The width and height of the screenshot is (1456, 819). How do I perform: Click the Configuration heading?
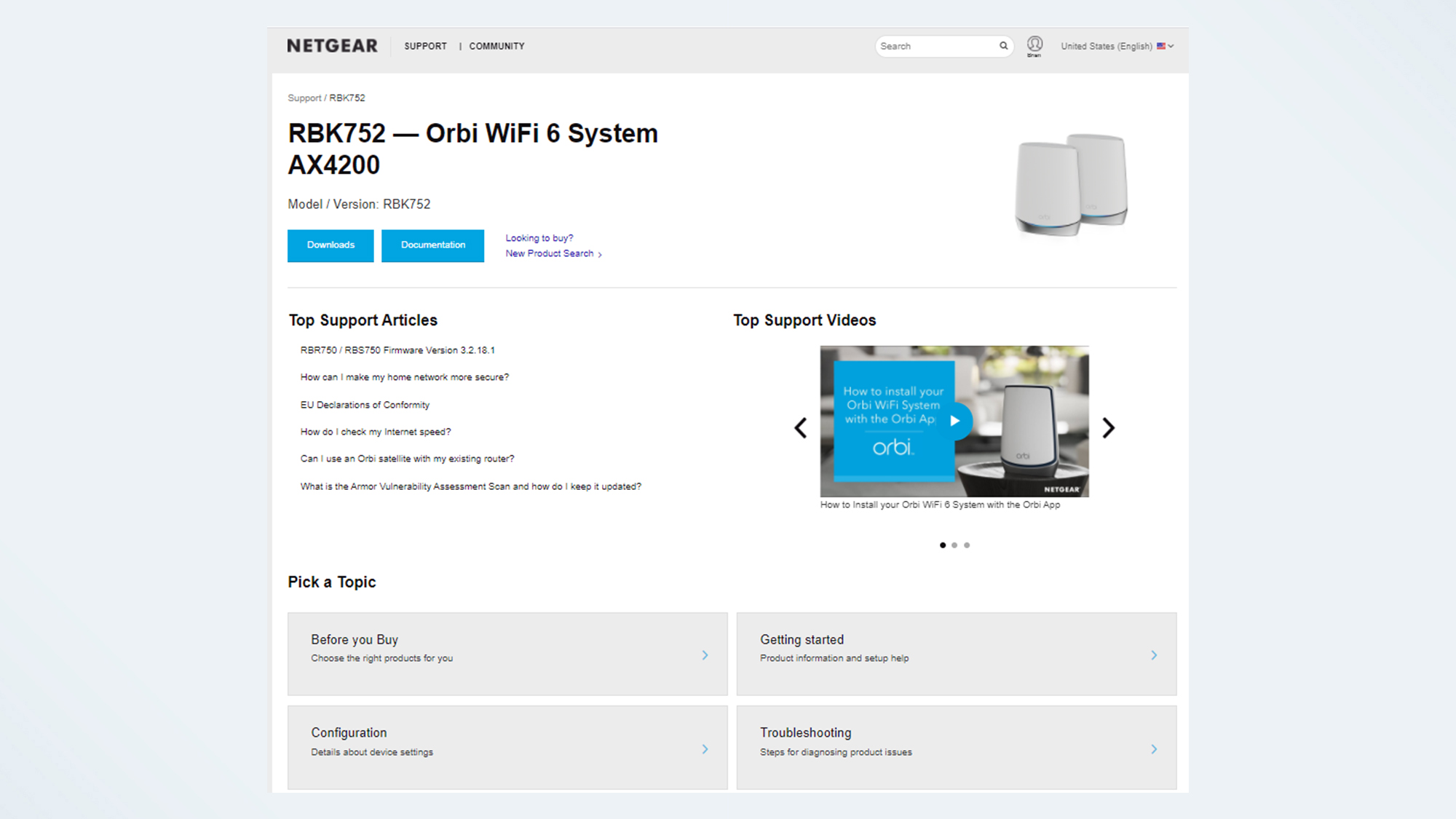[x=349, y=732]
